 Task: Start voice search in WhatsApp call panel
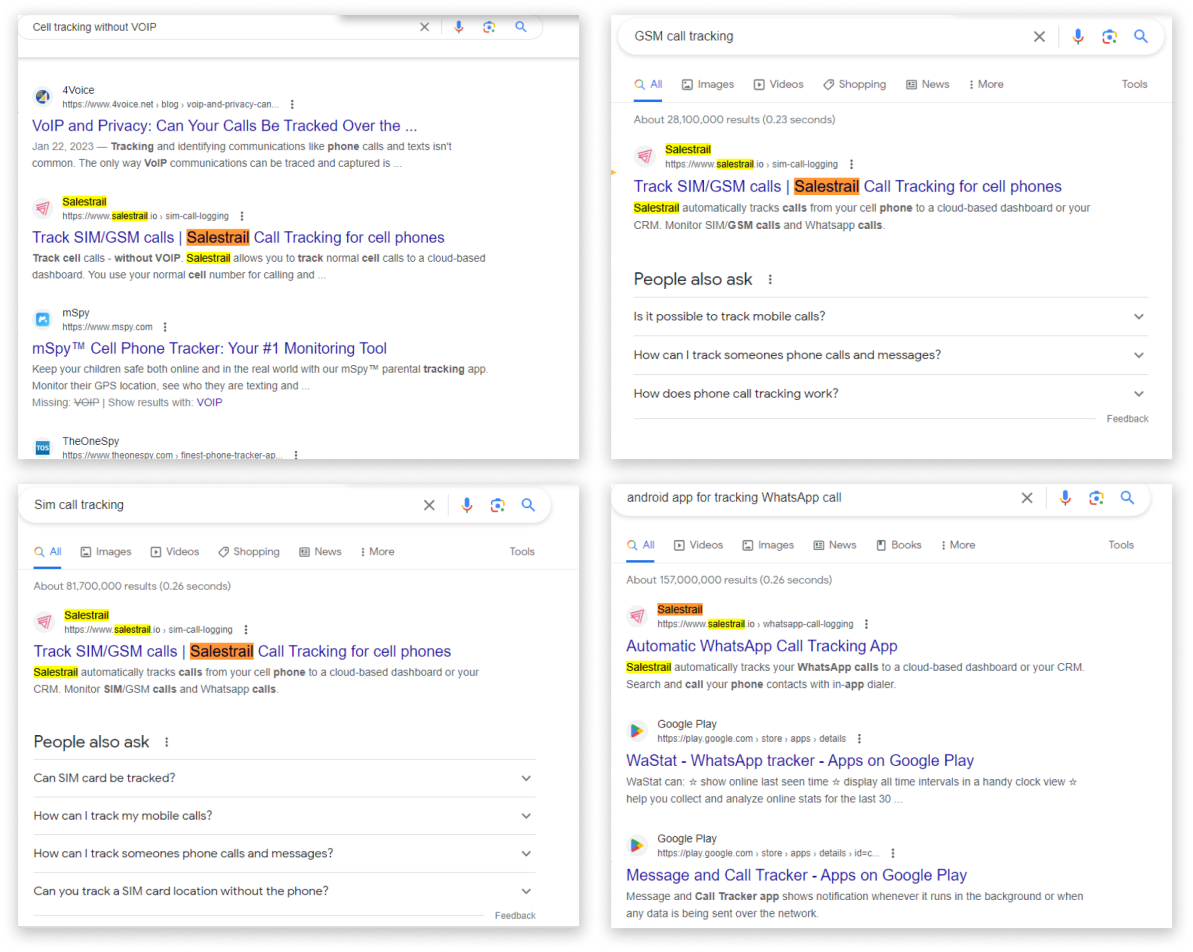1065,498
